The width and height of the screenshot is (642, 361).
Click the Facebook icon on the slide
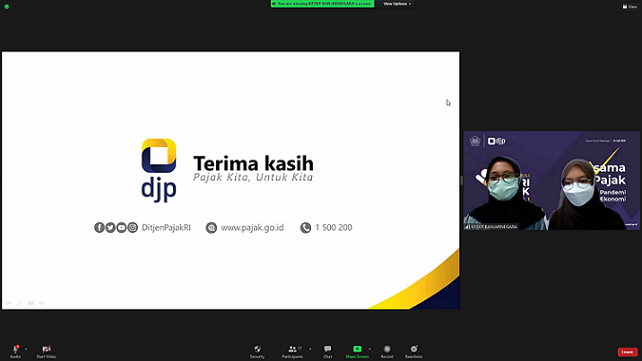pyautogui.click(x=99, y=227)
